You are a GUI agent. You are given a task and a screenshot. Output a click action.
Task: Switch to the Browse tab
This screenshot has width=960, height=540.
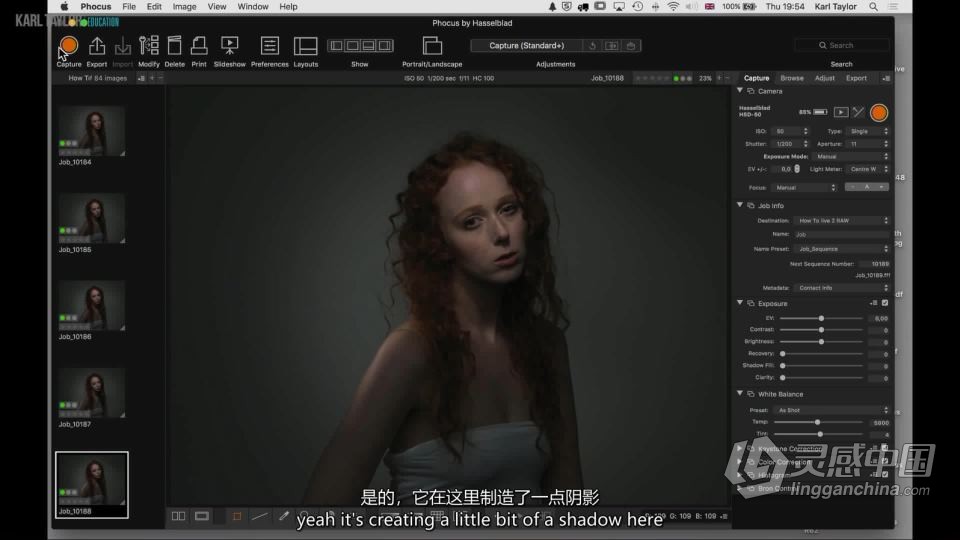[x=792, y=78]
